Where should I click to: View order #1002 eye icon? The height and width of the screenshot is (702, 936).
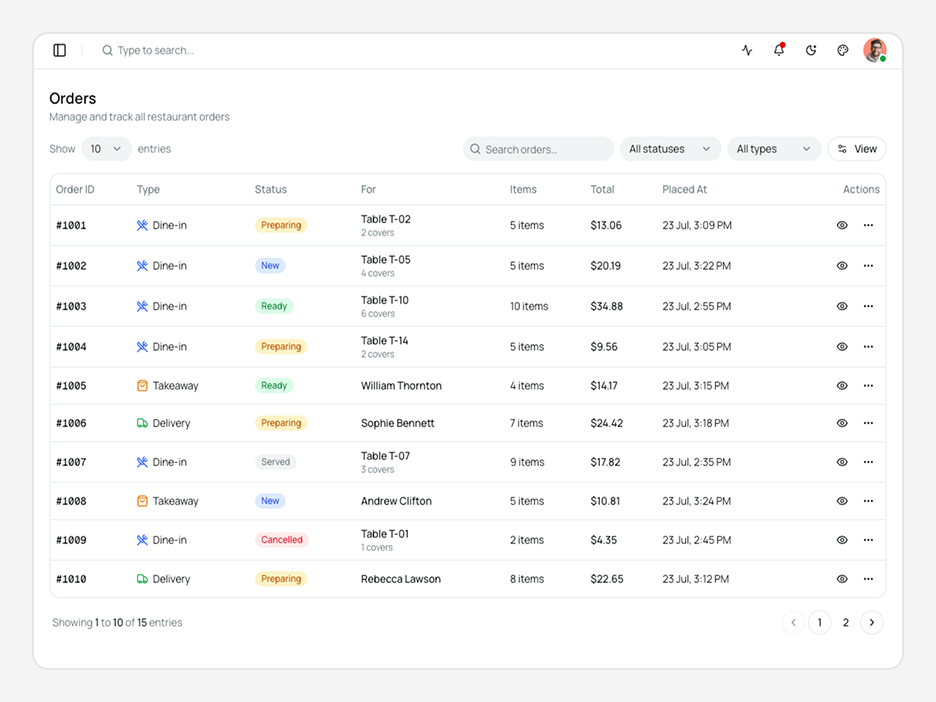842,266
